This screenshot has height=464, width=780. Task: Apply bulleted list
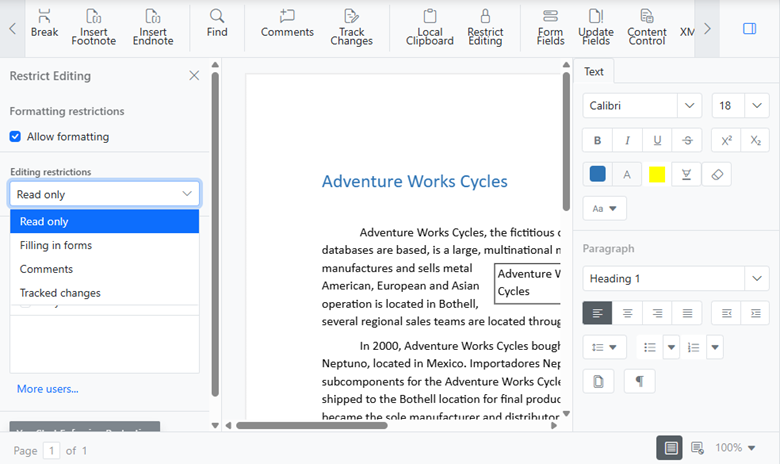coord(650,347)
